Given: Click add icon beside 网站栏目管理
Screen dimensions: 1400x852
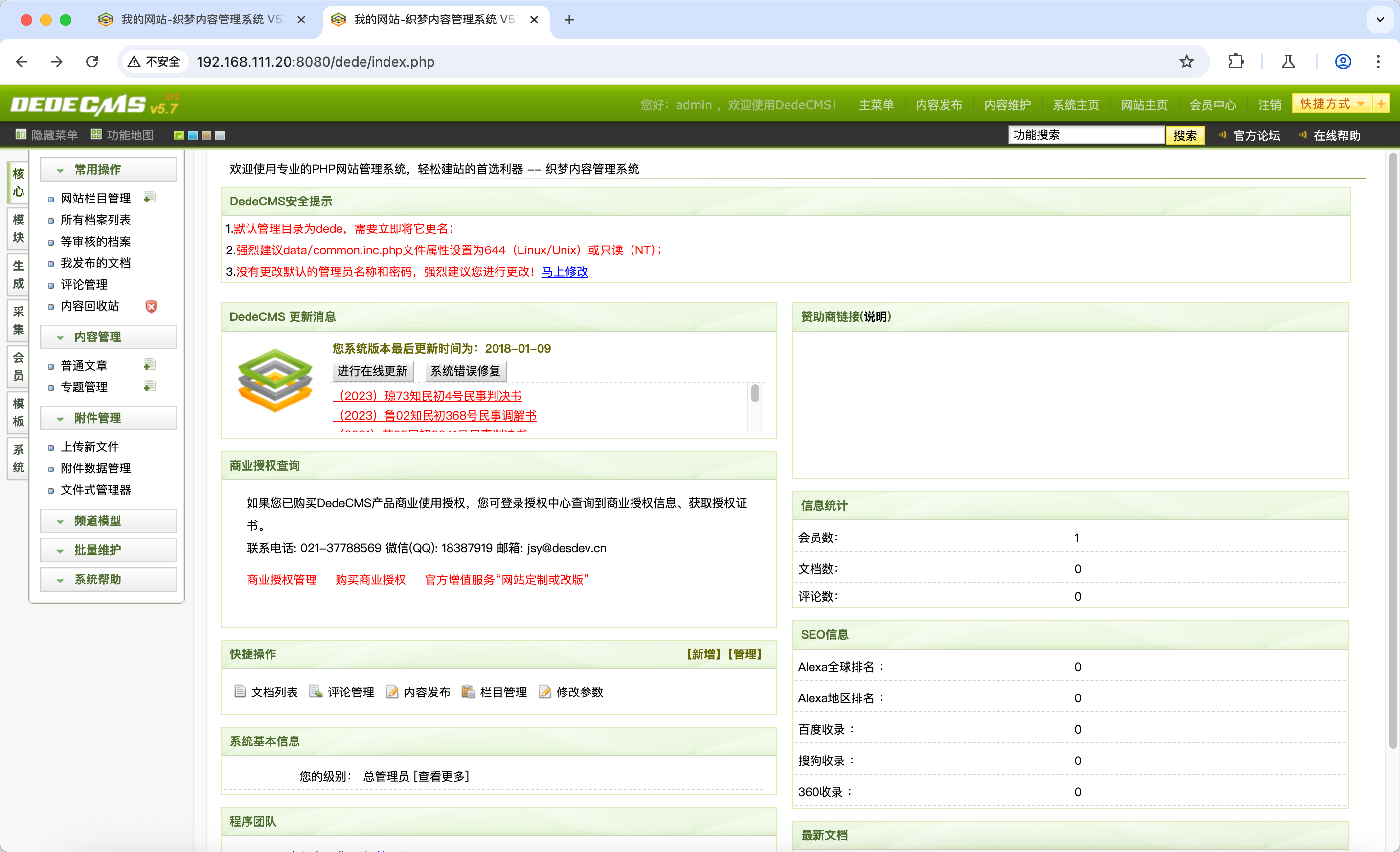Looking at the screenshot, I should tap(149, 197).
